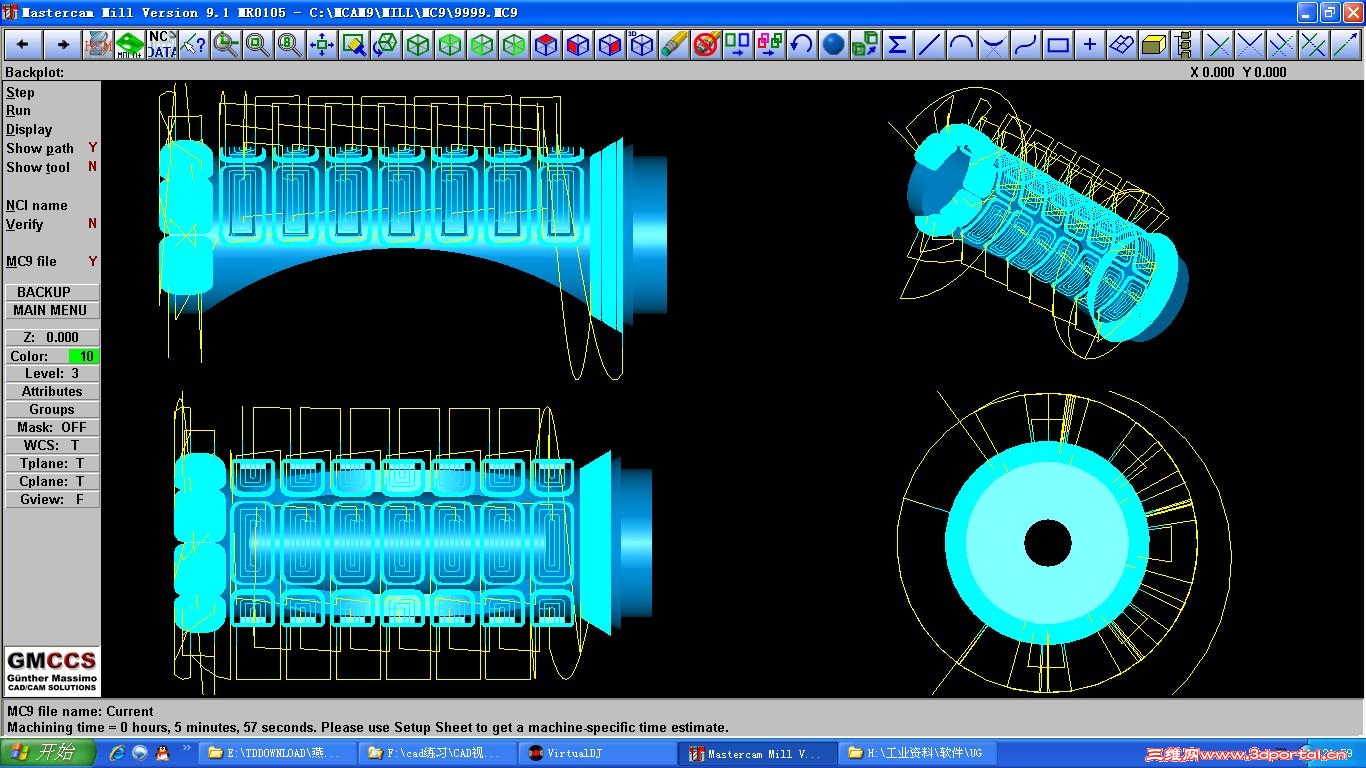This screenshot has height=768, width=1366.
Task: Open the Attributes button
Action: [x=52, y=391]
